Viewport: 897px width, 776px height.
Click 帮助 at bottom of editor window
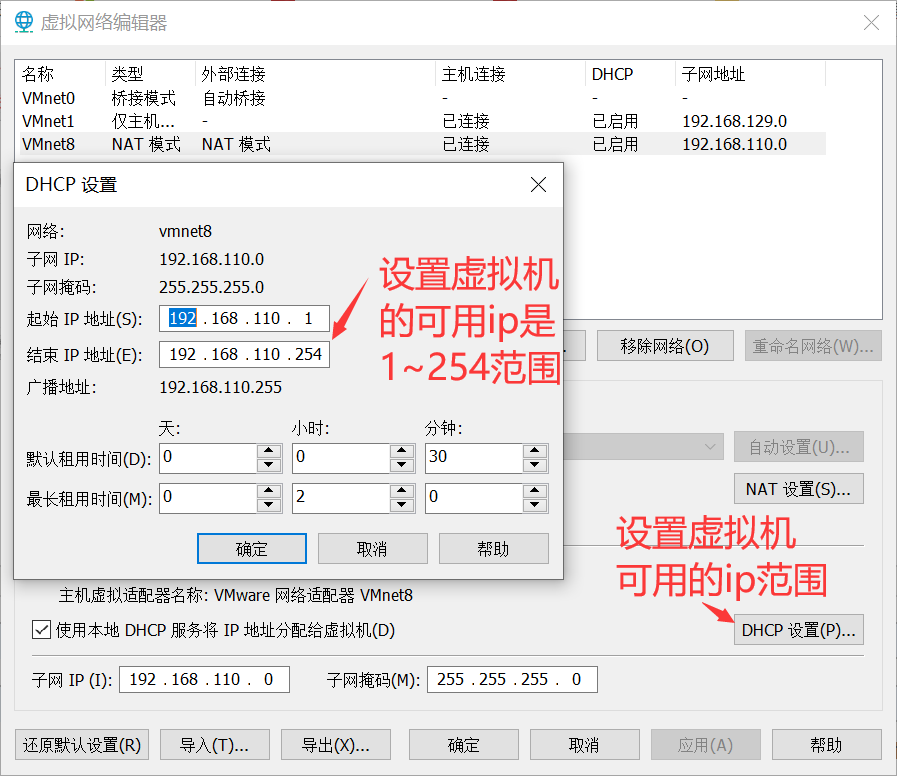click(x=827, y=745)
